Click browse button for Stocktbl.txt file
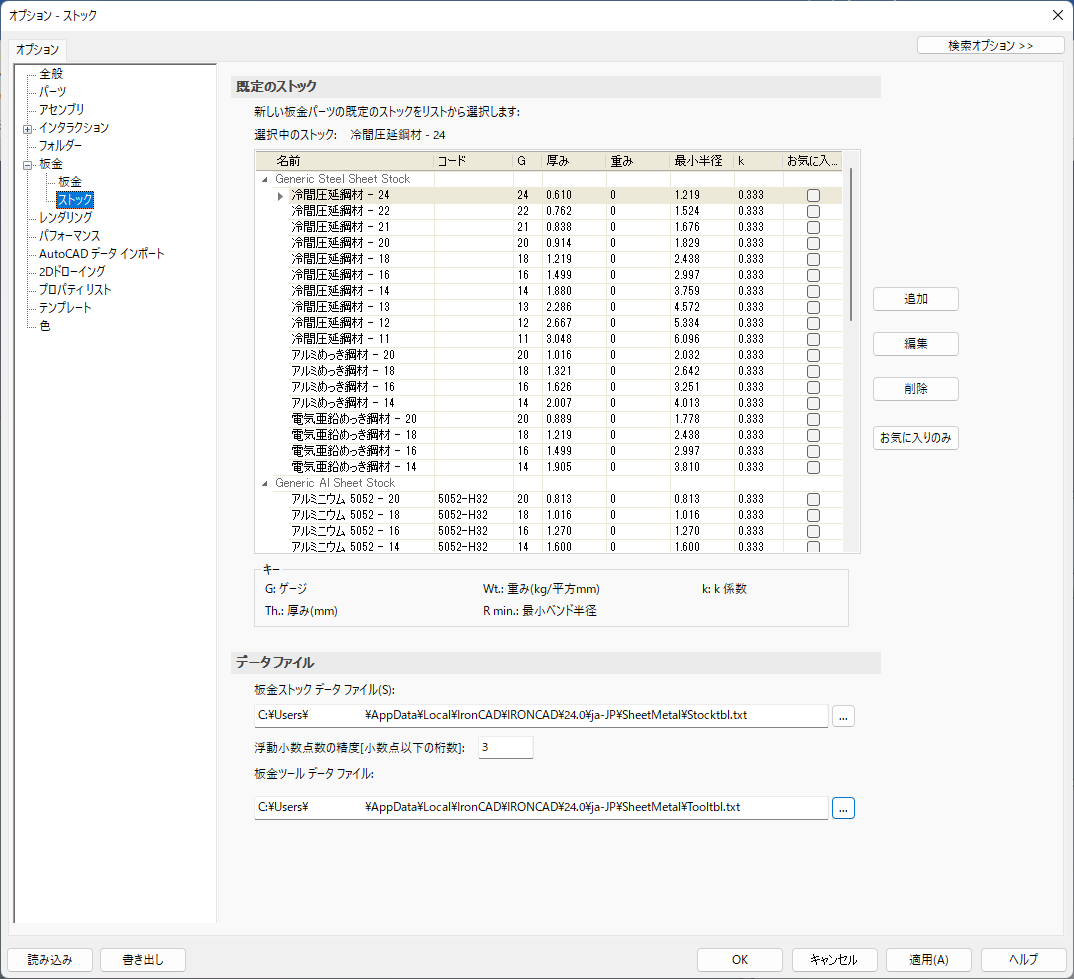The height and width of the screenshot is (979, 1074). tap(843, 716)
